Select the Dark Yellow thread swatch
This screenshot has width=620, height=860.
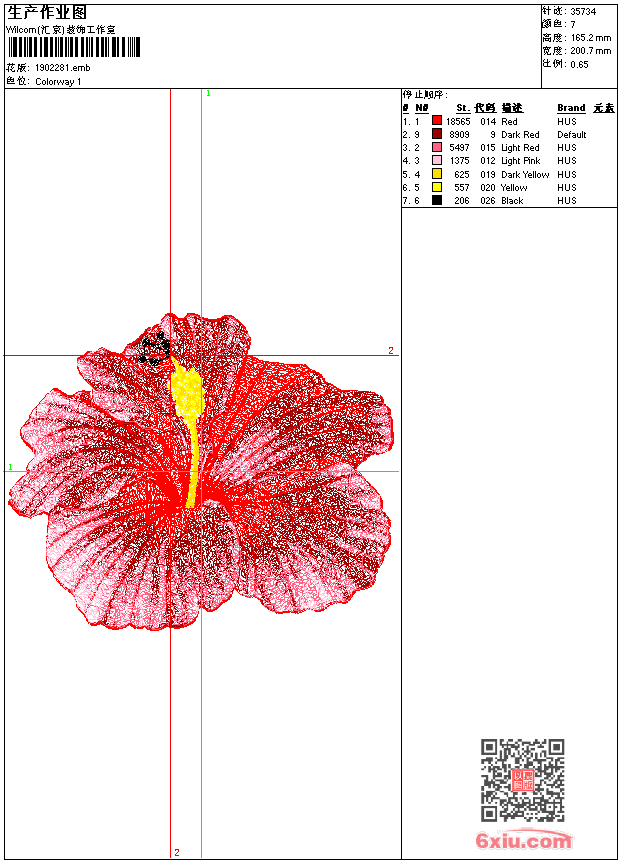(x=437, y=174)
